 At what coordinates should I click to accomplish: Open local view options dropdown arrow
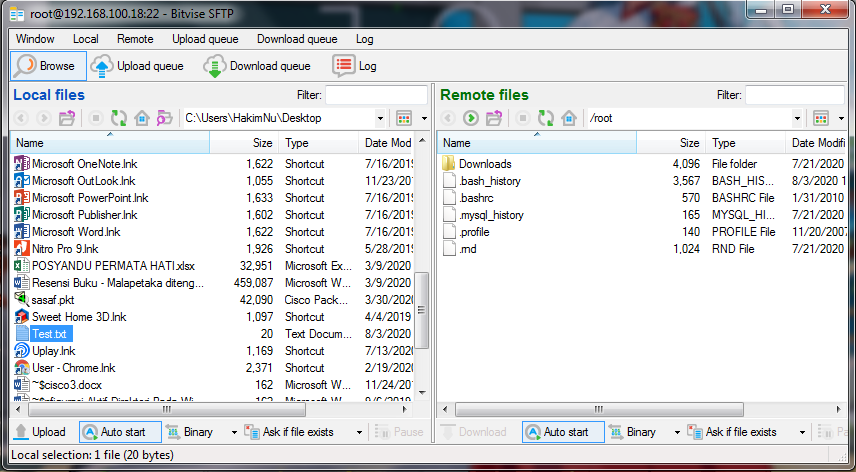click(424, 118)
